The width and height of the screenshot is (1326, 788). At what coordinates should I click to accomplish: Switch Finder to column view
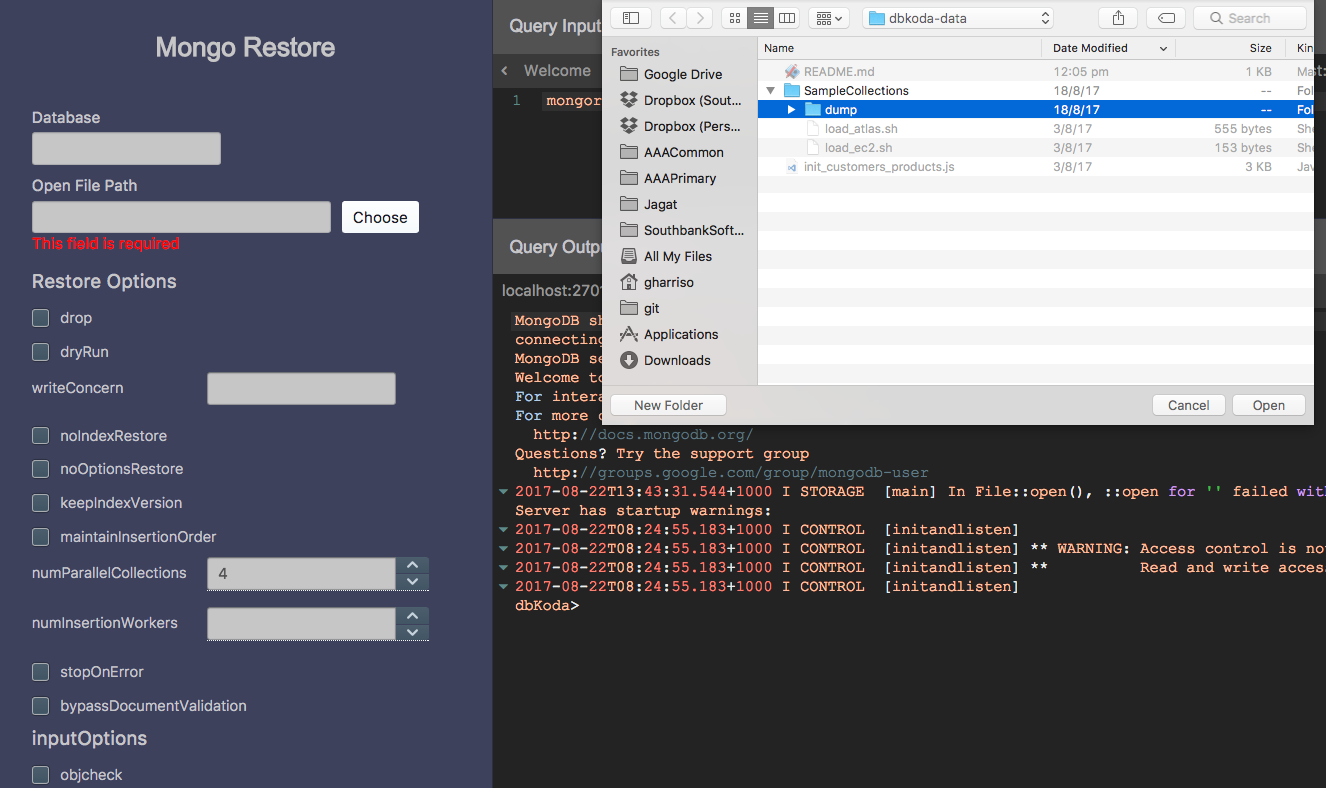coord(786,18)
